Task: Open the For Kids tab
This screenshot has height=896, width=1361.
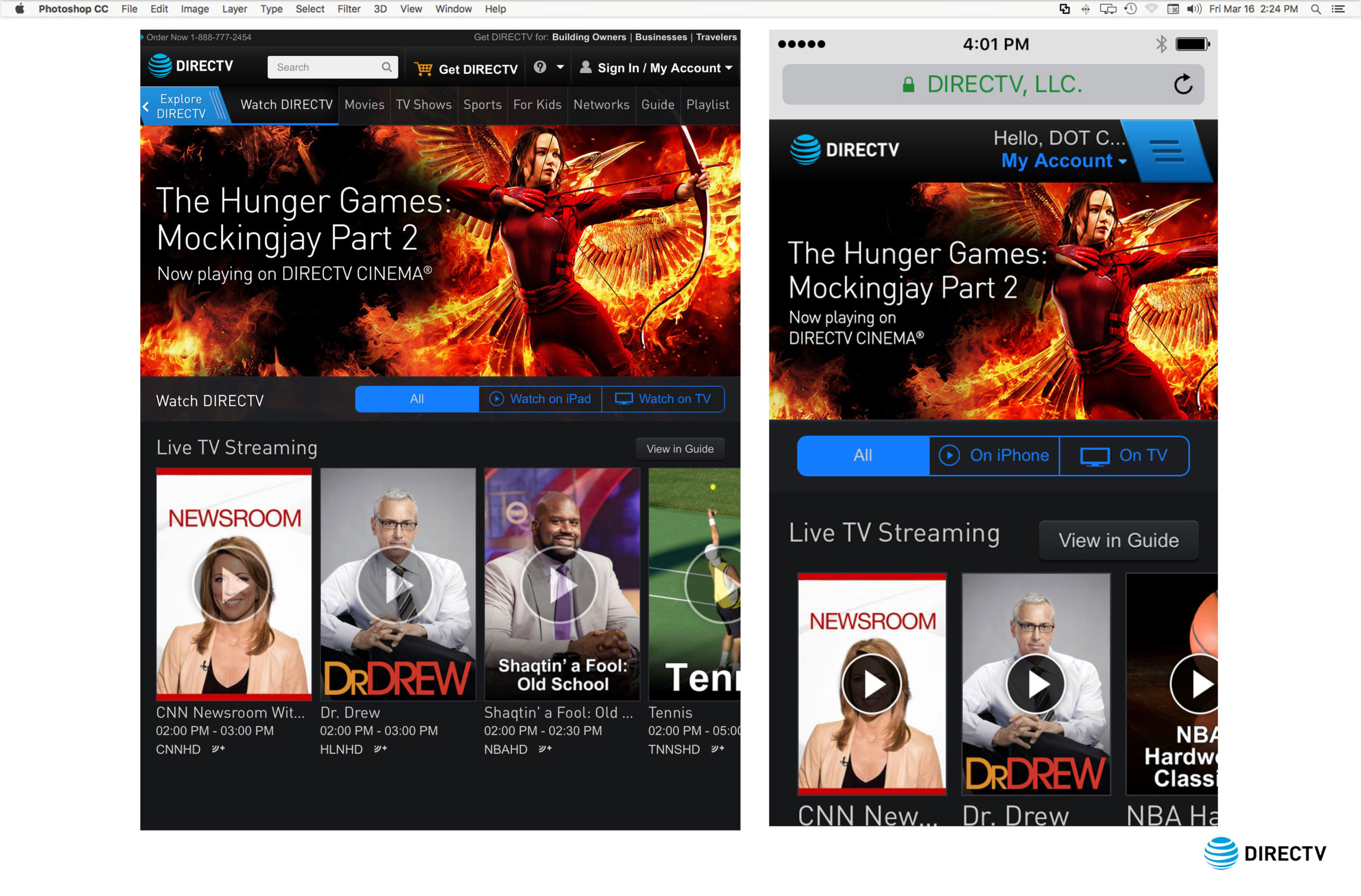Action: 537,105
